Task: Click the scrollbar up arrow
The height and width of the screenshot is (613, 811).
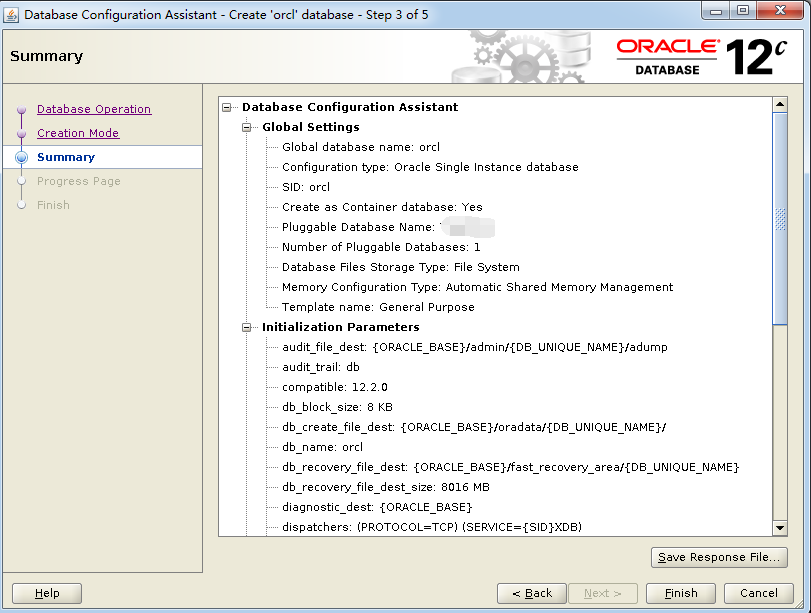Action: tap(780, 104)
